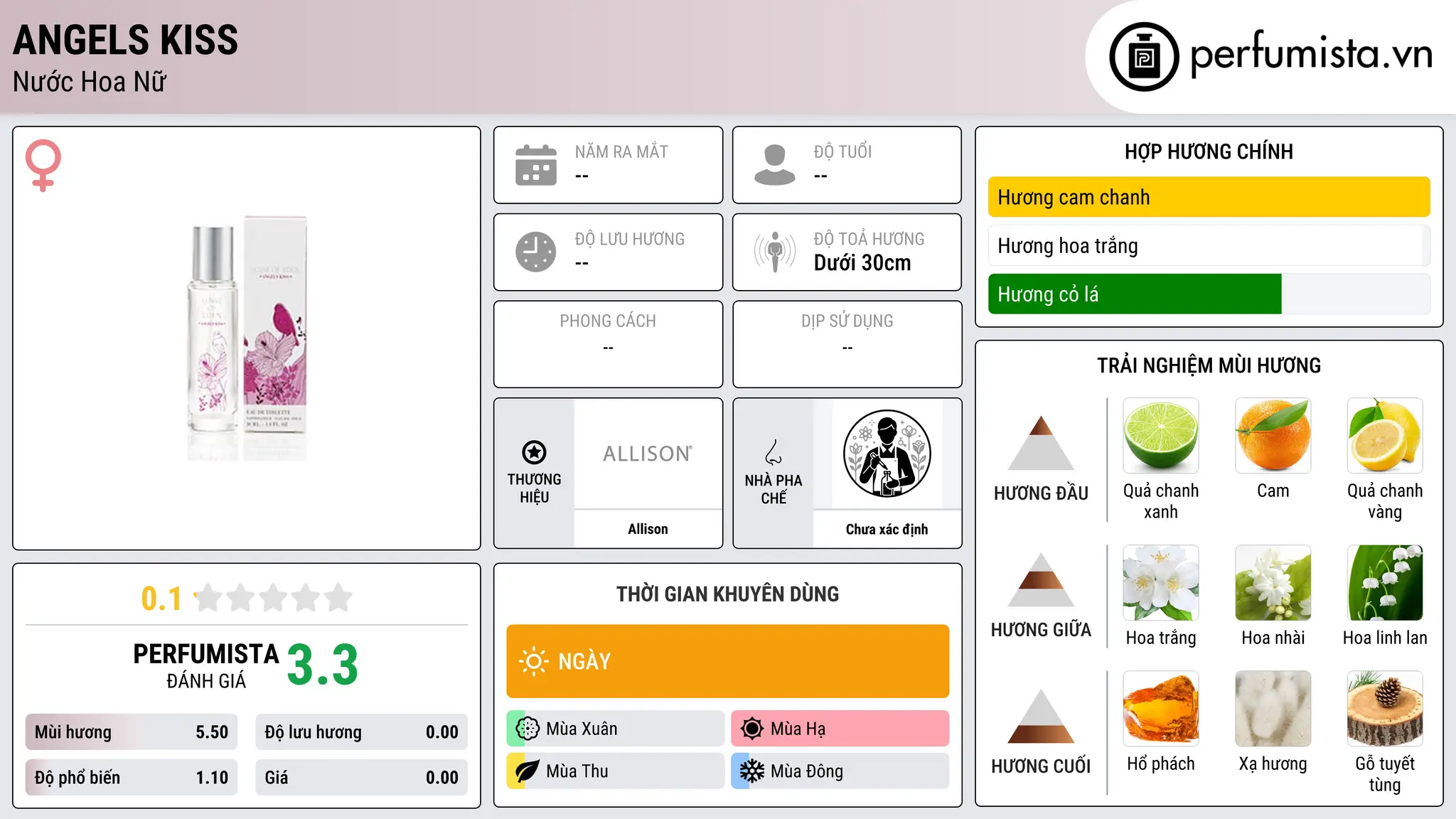
Task: Click the perfumista.vn perfume bottle logo icon
Action: click(x=1144, y=57)
